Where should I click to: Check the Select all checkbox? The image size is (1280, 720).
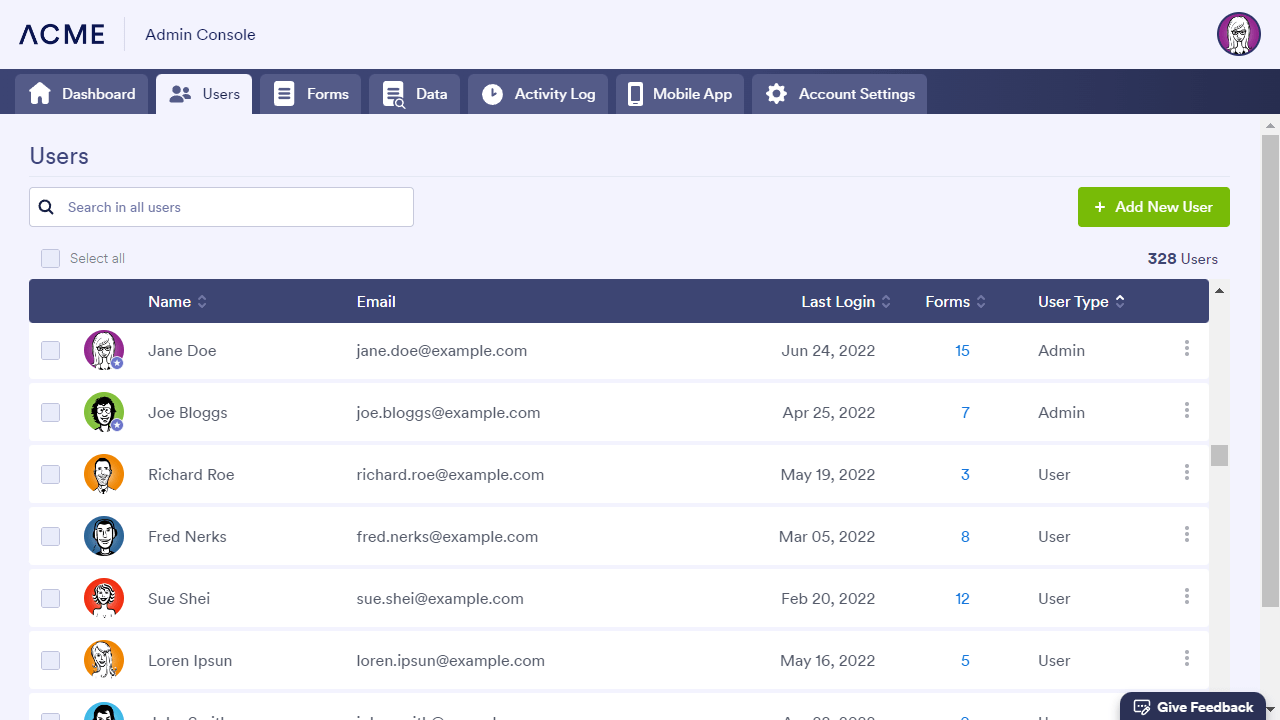click(51, 259)
